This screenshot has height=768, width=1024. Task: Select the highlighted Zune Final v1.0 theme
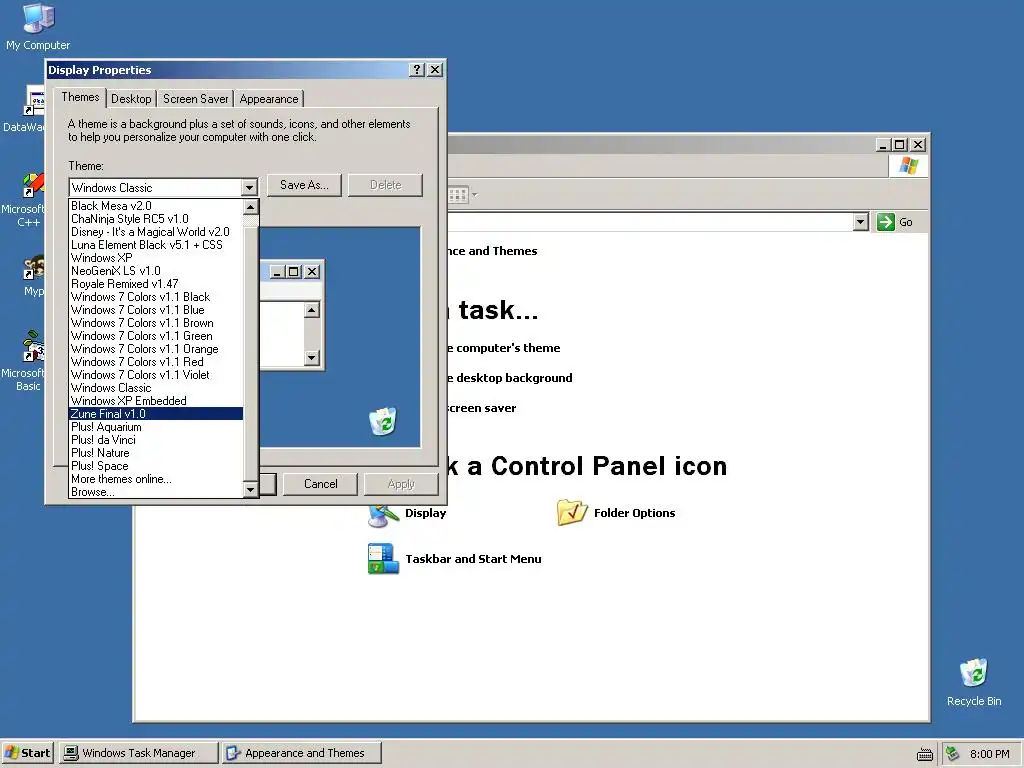pos(156,414)
